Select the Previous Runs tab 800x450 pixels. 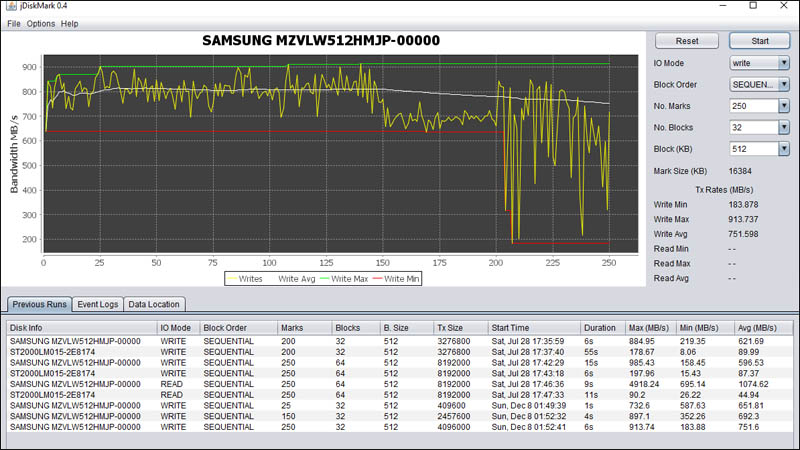coord(39,304)
